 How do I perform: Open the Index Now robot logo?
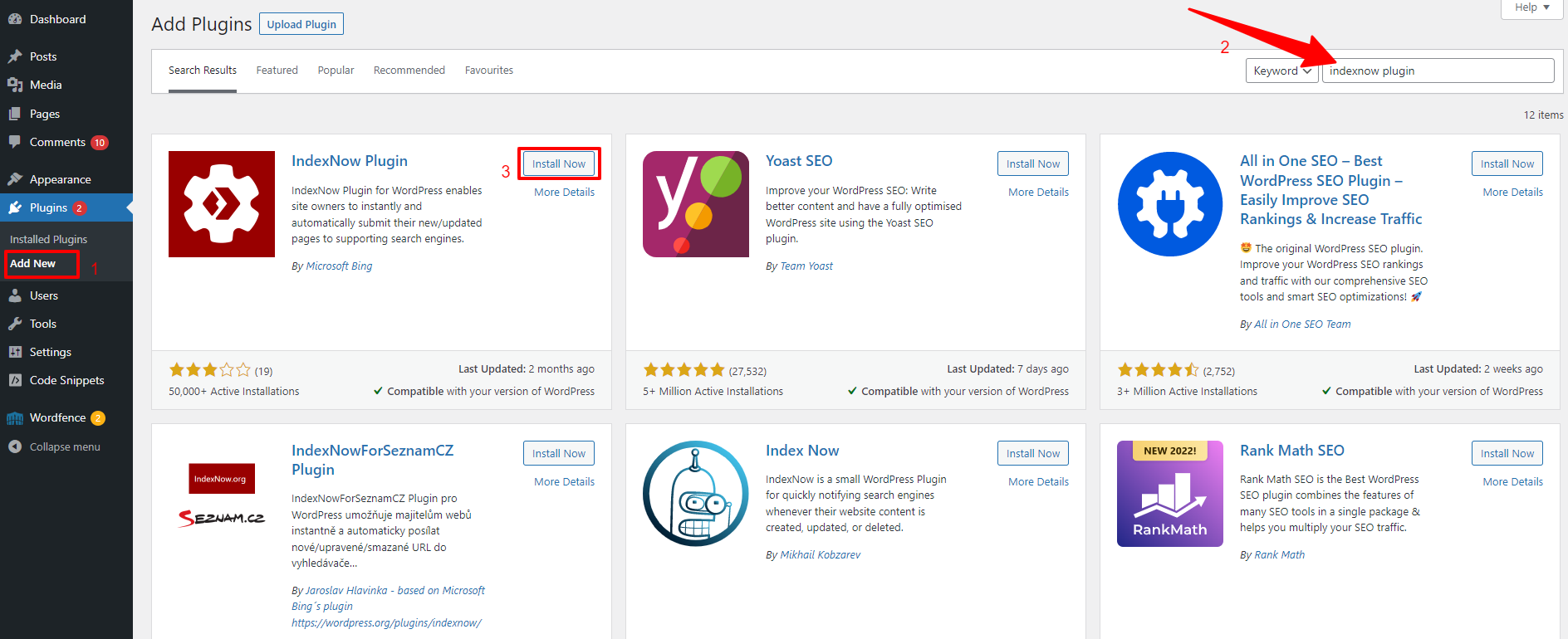click(696, 494)
